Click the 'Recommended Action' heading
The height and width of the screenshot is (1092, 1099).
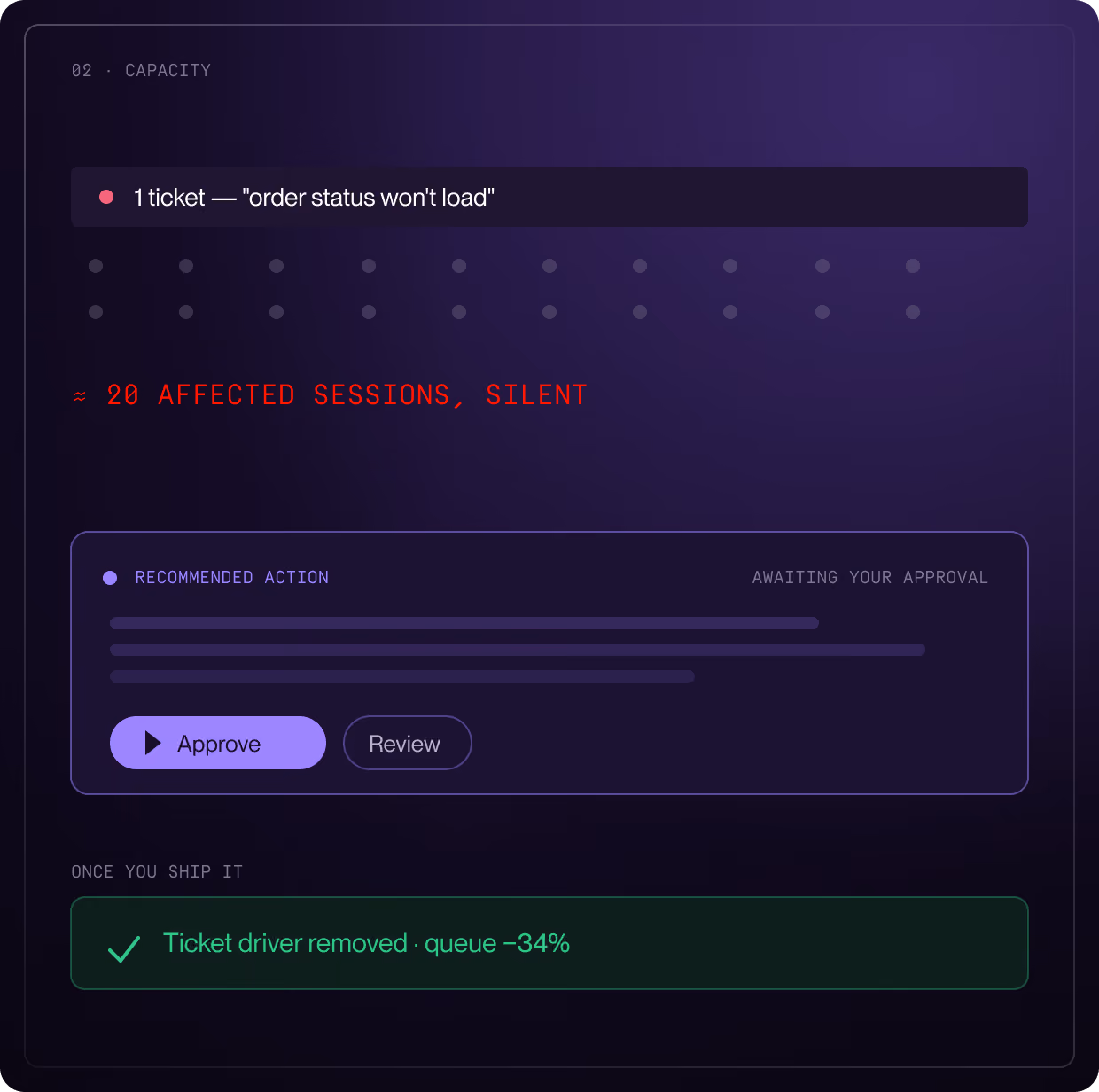pyautogui.click(x=232, y=578)
